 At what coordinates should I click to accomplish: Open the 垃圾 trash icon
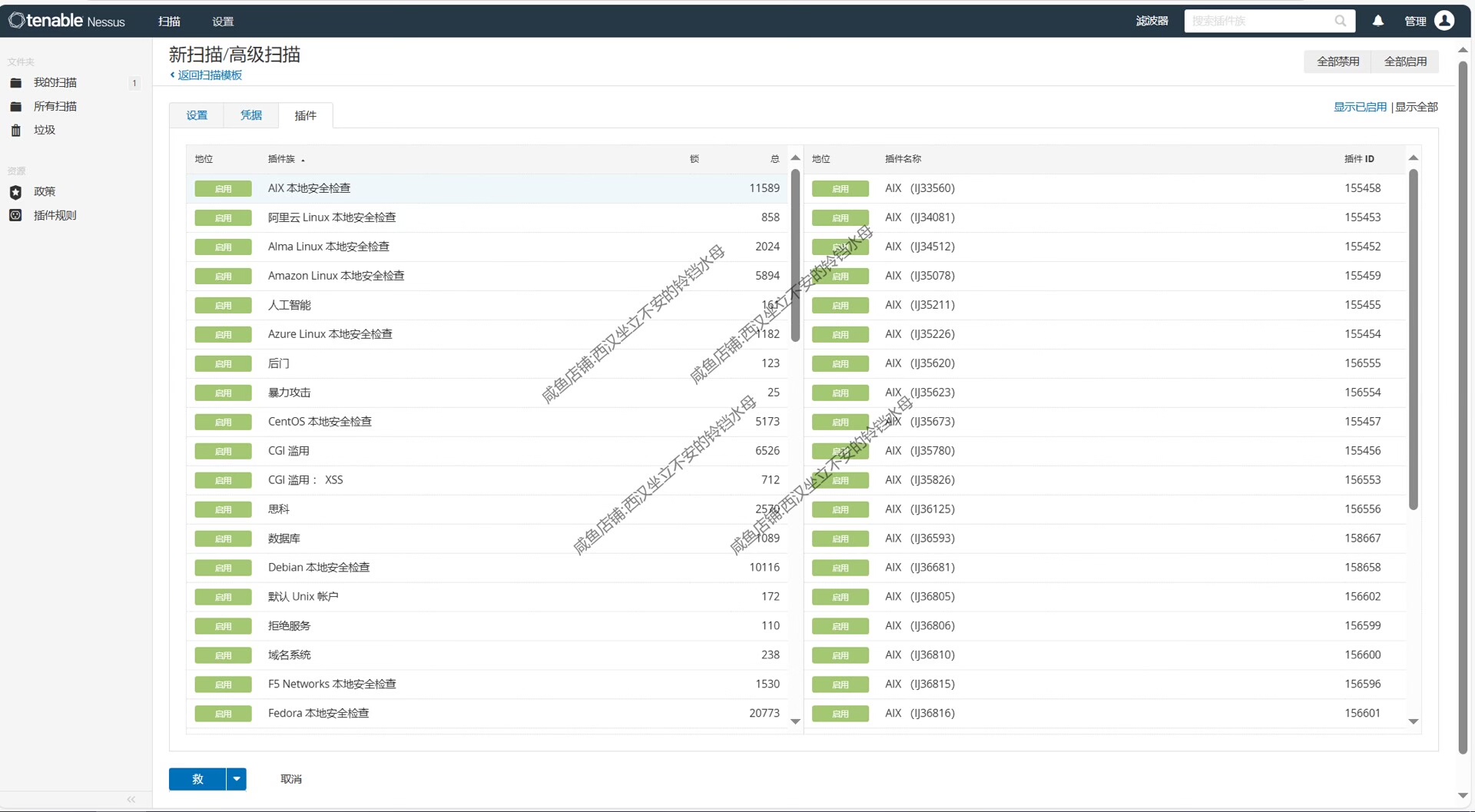pos(15,131)
